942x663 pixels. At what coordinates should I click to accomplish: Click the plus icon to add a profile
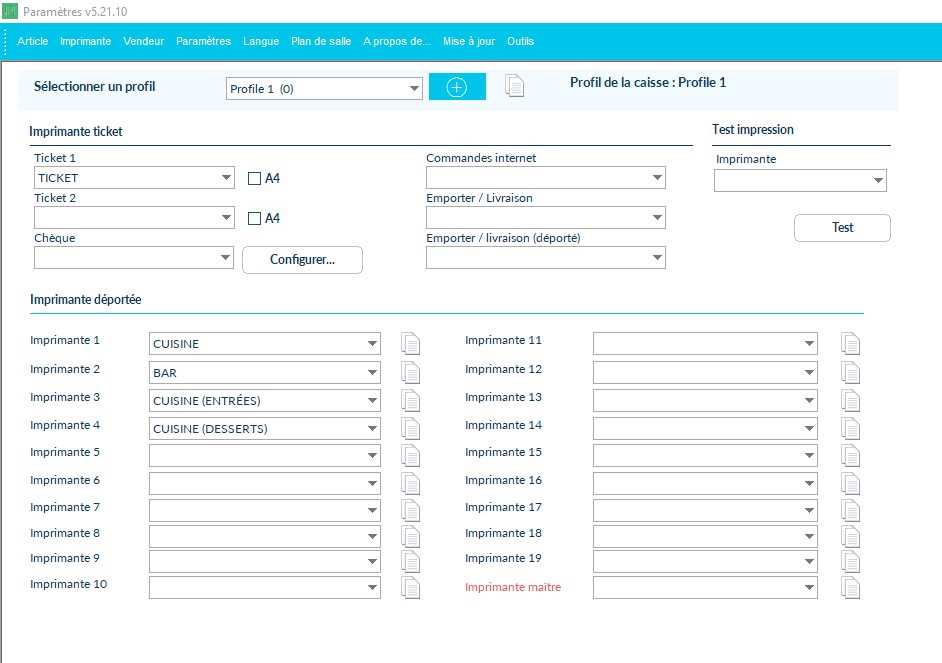pos(457,87)
